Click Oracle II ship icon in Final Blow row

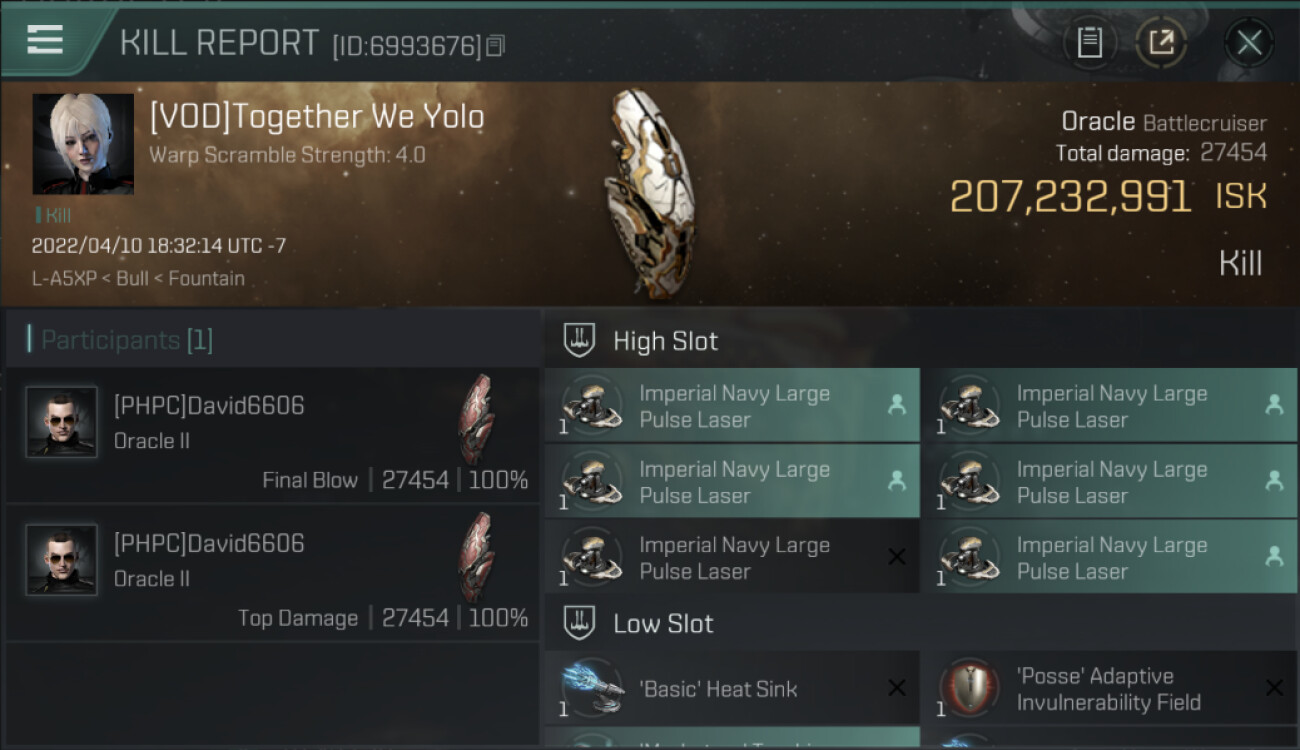476,419
